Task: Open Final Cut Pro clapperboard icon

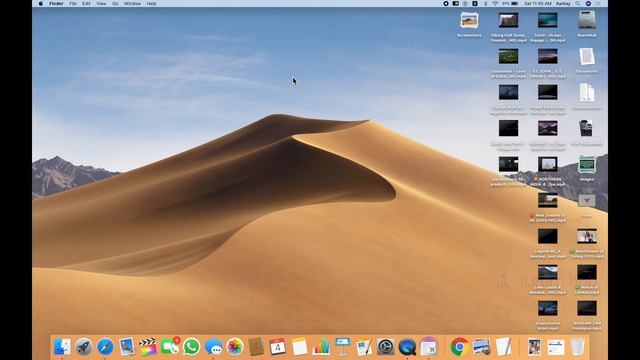Action: click(148, 347)
